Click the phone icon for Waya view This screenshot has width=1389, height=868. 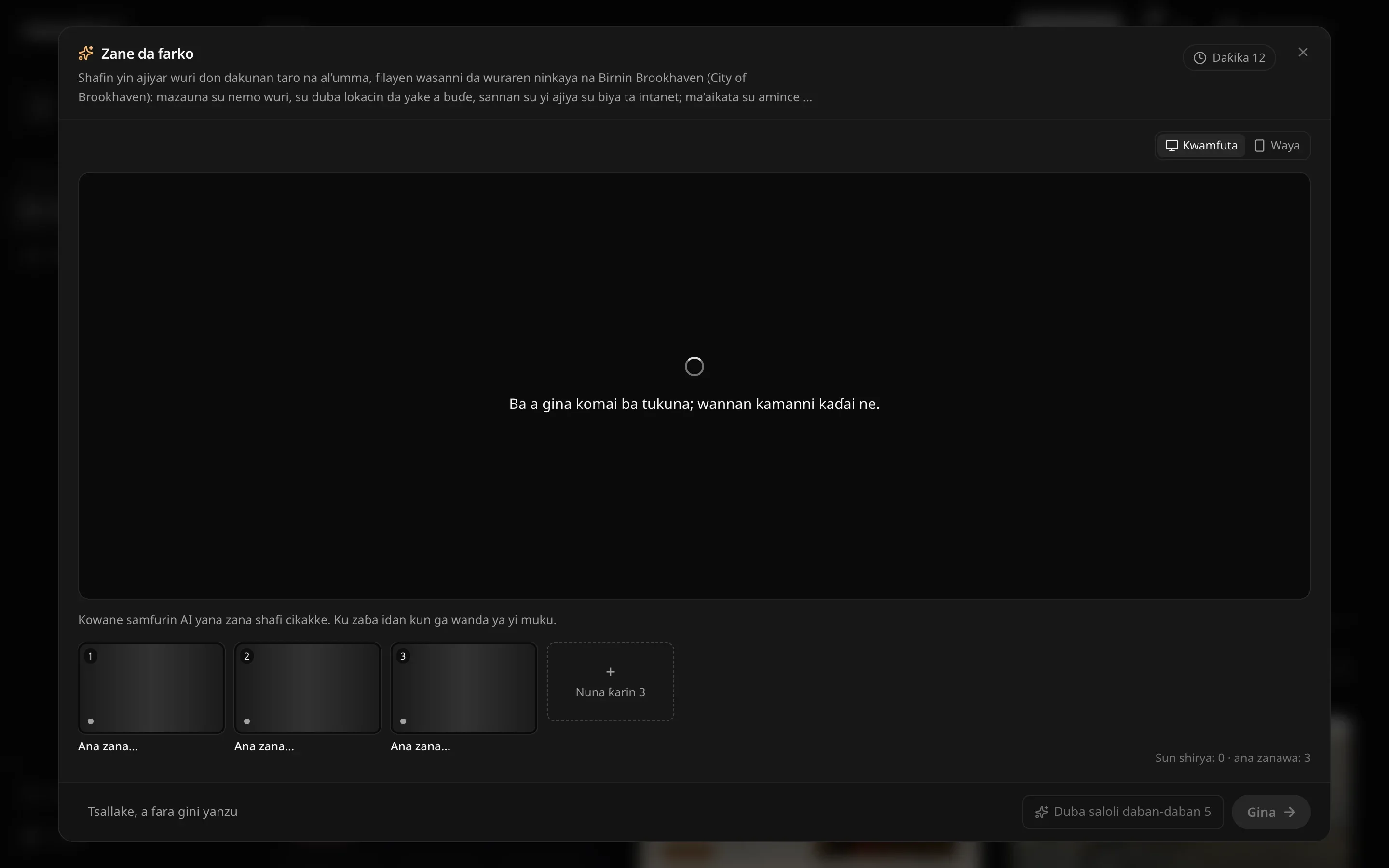tap(1259, 146)
